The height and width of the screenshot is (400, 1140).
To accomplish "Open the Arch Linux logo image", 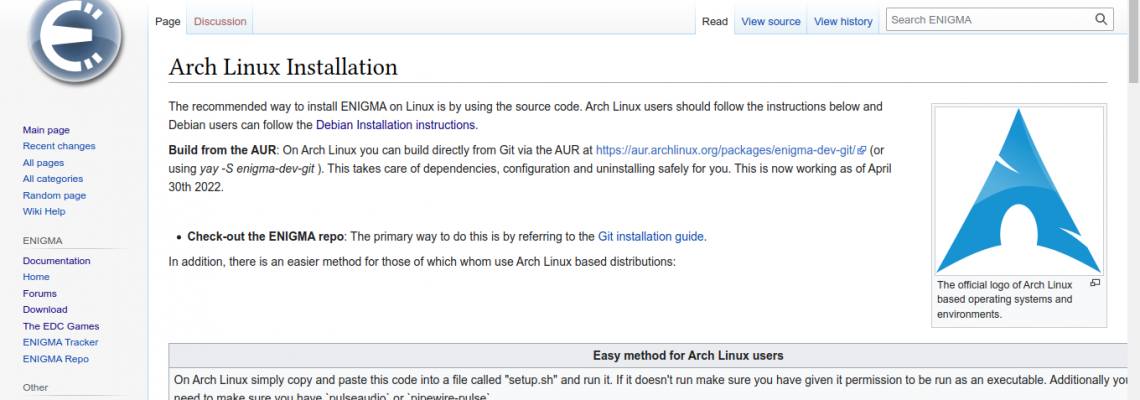I will [1019, 191].
